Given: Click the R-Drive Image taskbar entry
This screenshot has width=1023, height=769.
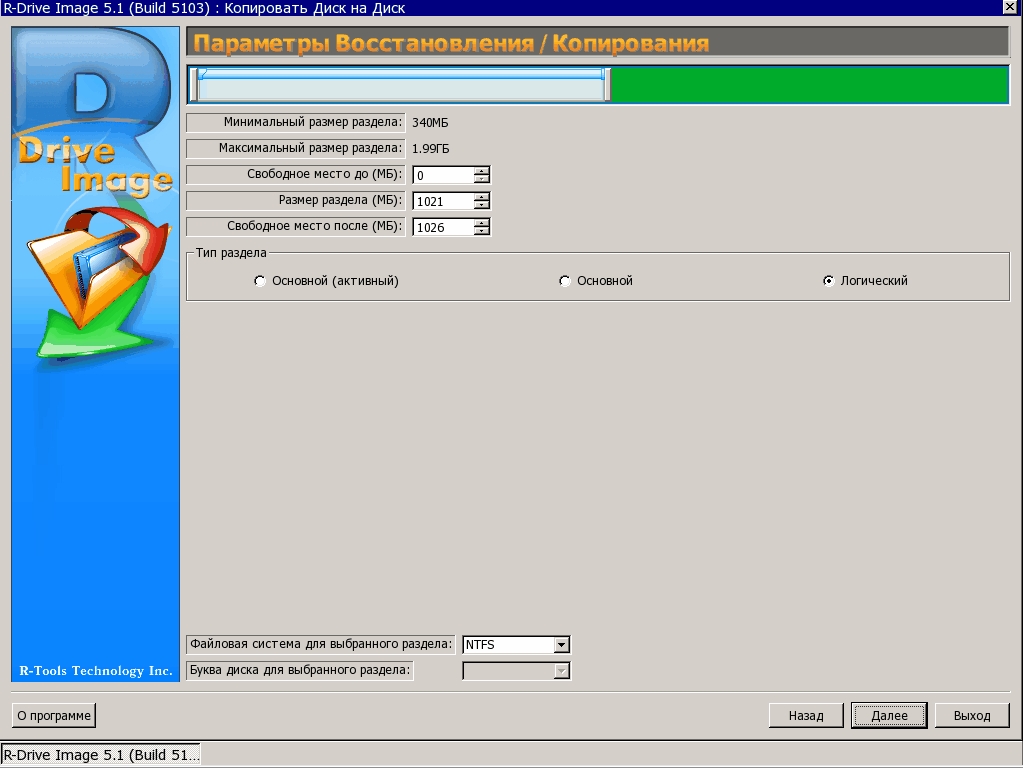Looking at the screenshot, I should (100, 755).
